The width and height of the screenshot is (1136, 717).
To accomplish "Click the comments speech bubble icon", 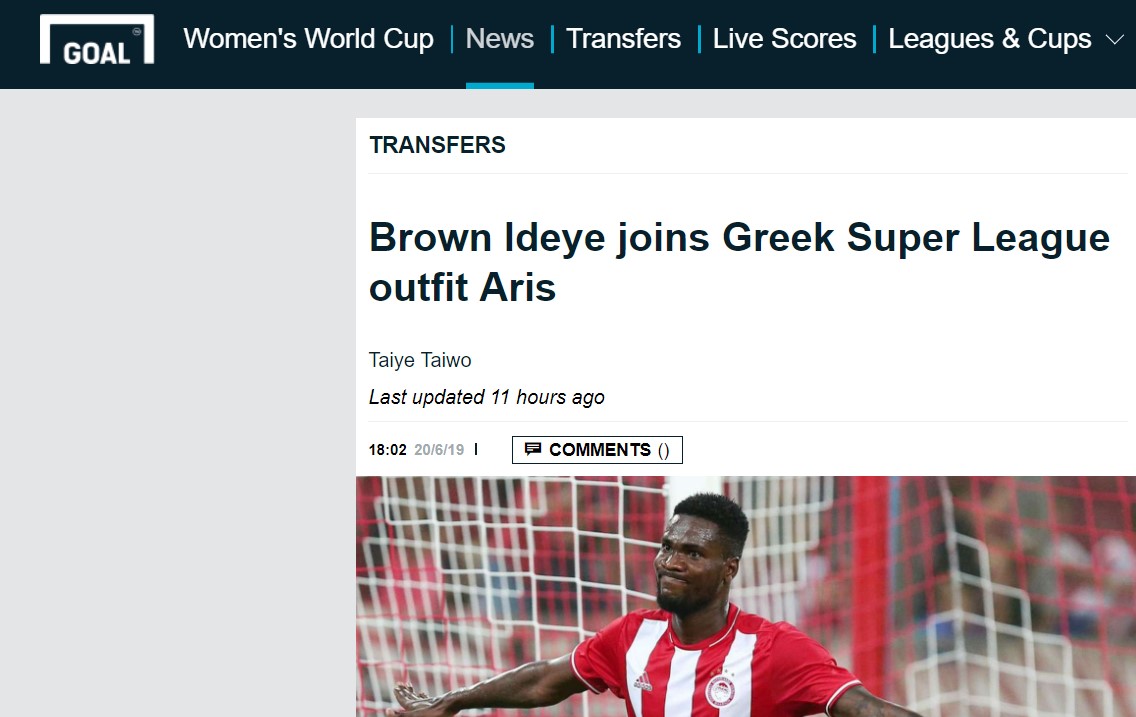I will pos(532,449).
